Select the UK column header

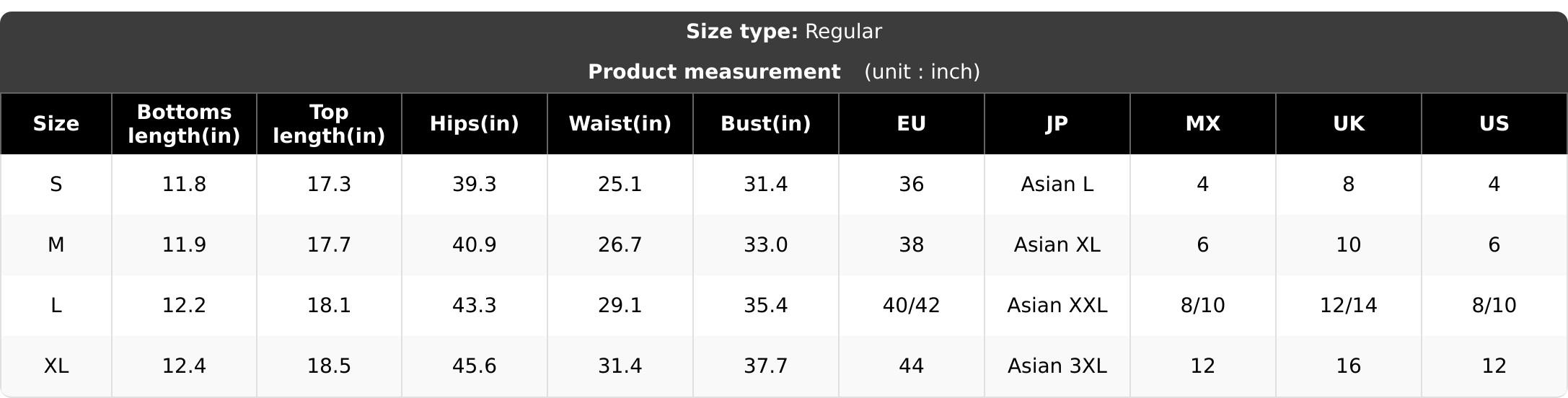tap(1349, 124)
